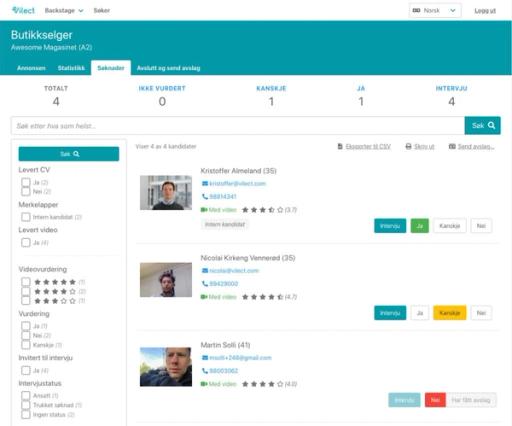Check Intern kandidat label checkbox
The height and width of the screenshot is (426, 512).
coord(26,217)
